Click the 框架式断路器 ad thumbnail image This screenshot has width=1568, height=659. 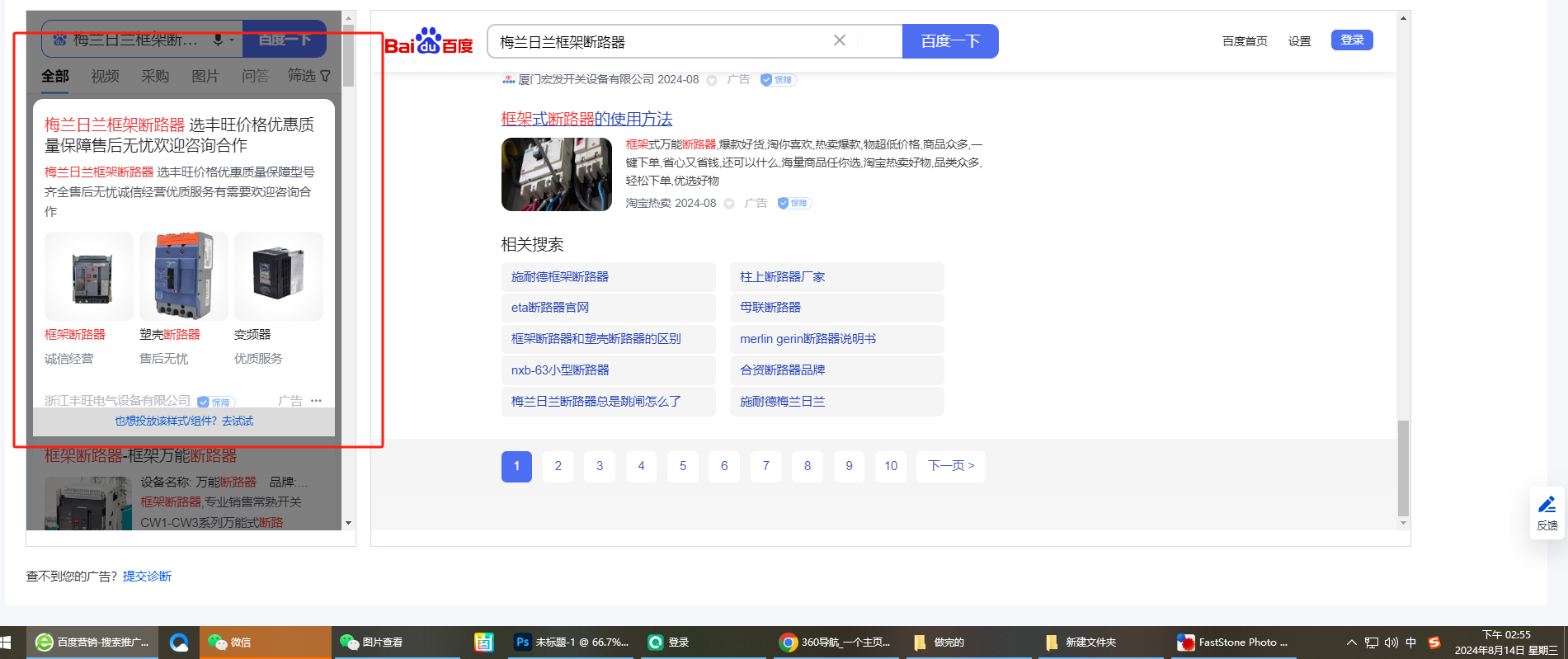(556, 174)
